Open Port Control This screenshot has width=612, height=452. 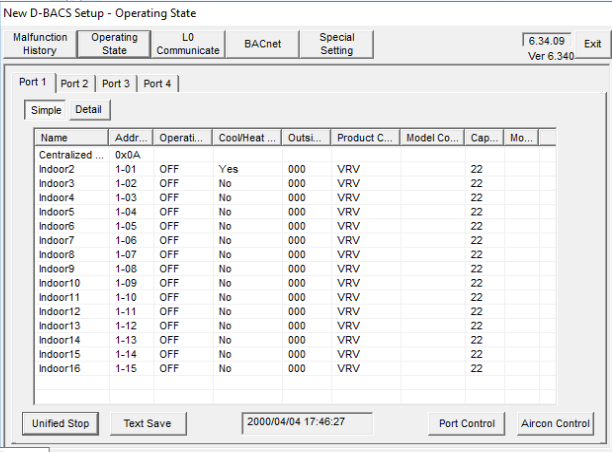coord(467,423)
